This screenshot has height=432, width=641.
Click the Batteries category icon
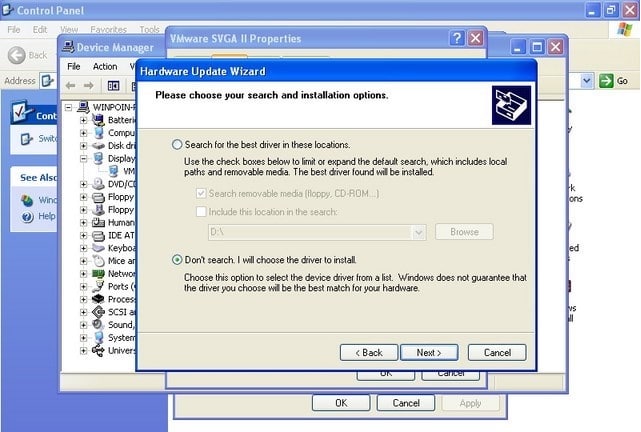(98, 120)
